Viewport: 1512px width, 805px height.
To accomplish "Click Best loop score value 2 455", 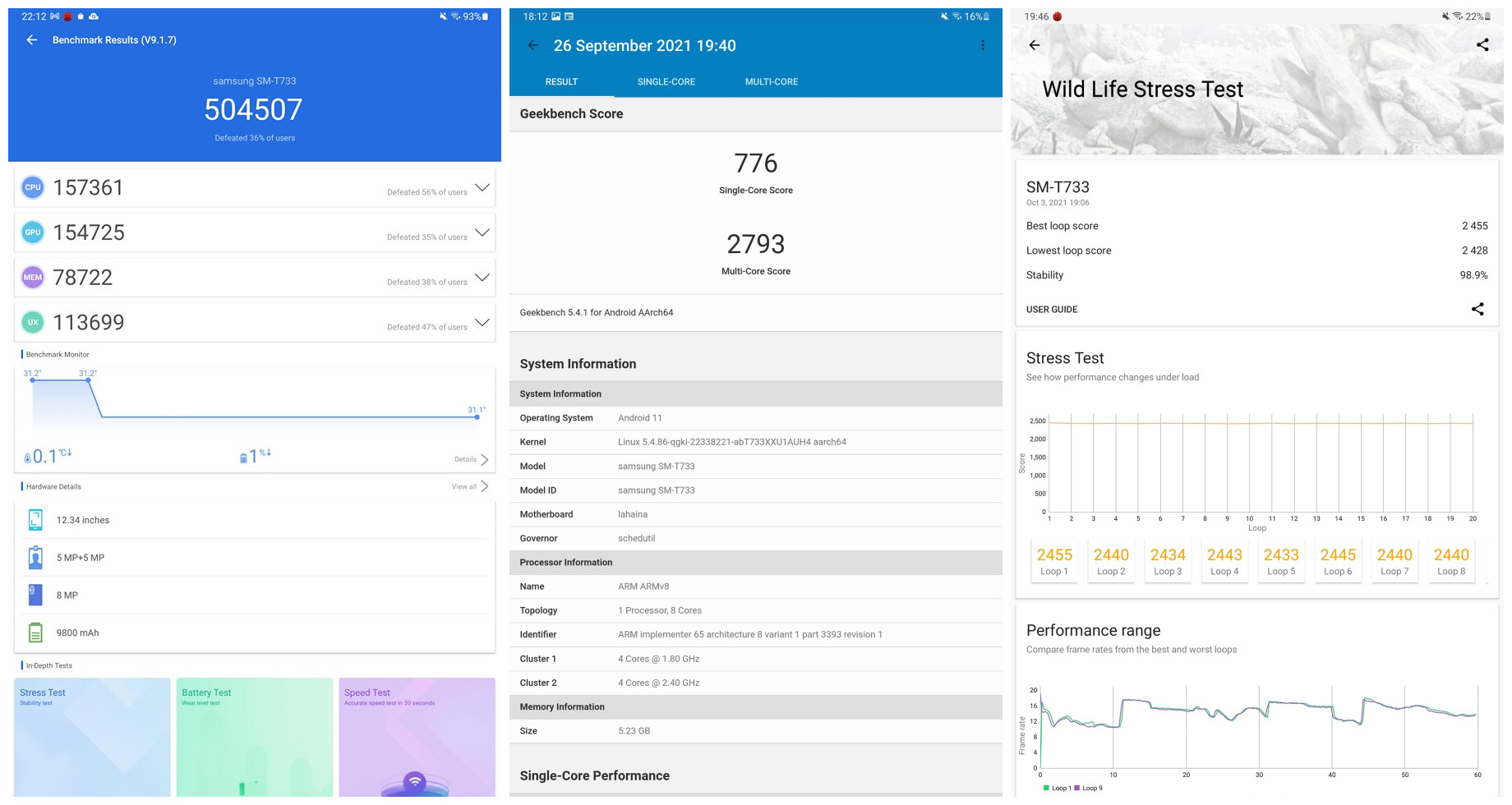I will (1475, 226).
